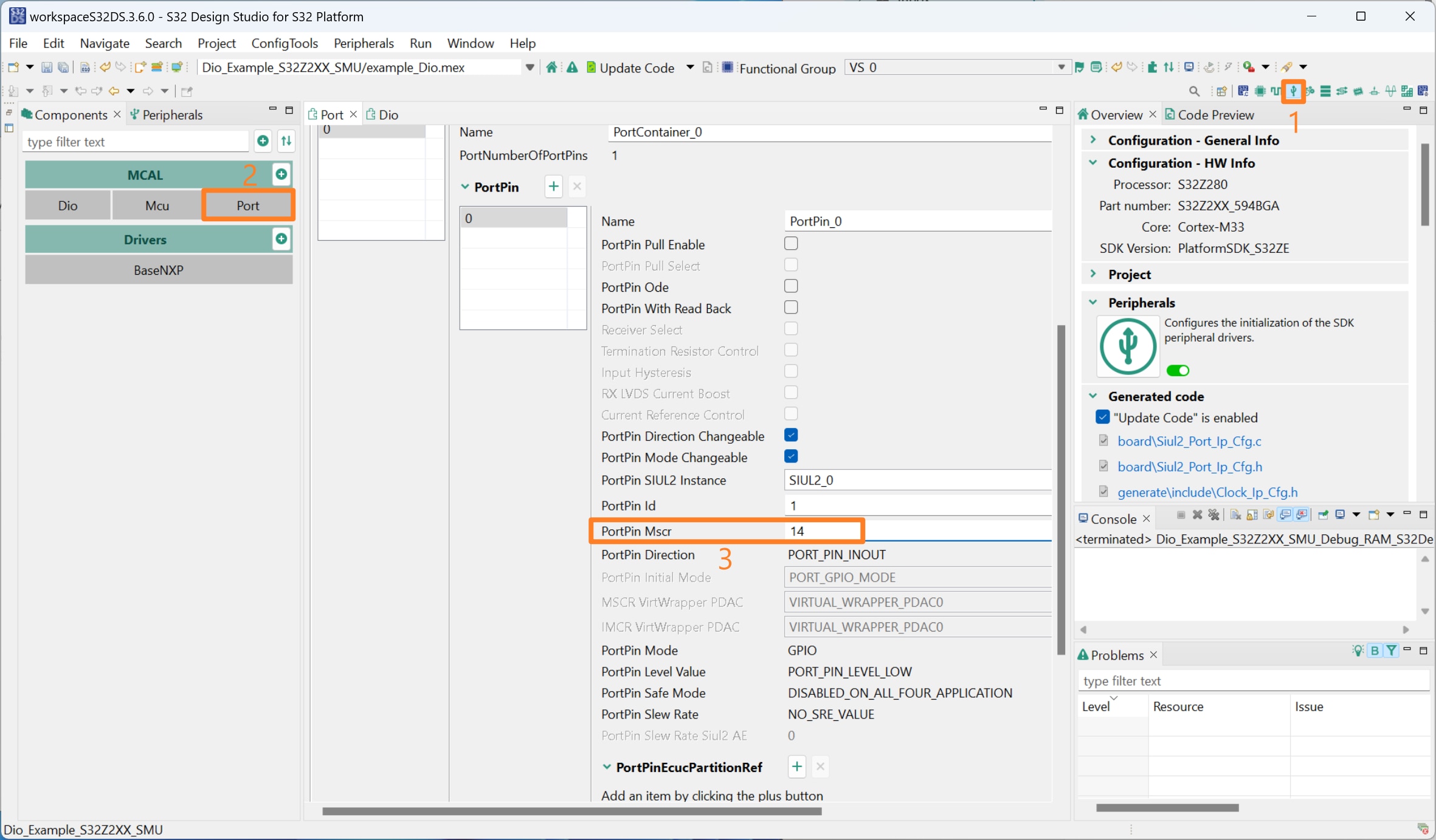The image size is (1436, 840).
Task: Click the search magnifier toolbar icon
Action: tap(1194, 91)
